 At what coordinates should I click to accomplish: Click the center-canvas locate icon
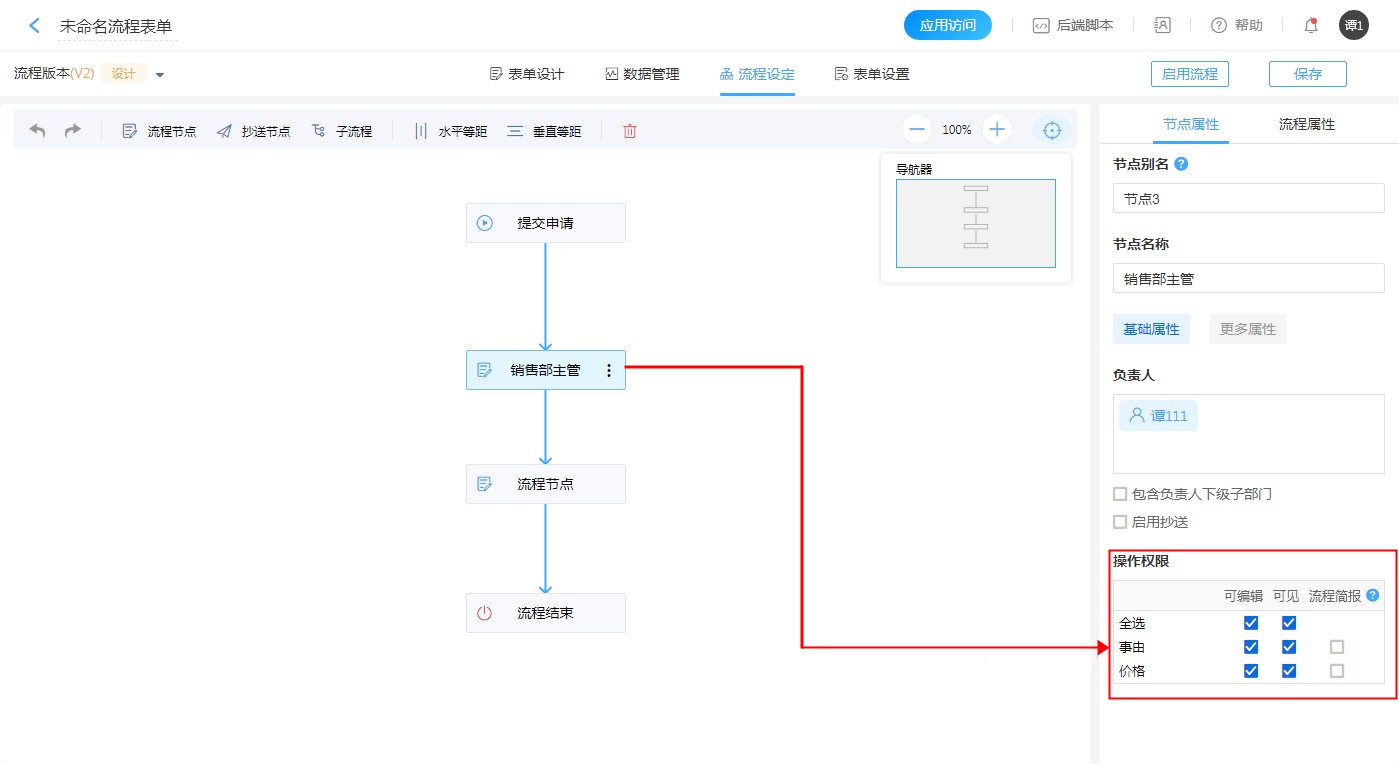click(x=1051, y=130)
